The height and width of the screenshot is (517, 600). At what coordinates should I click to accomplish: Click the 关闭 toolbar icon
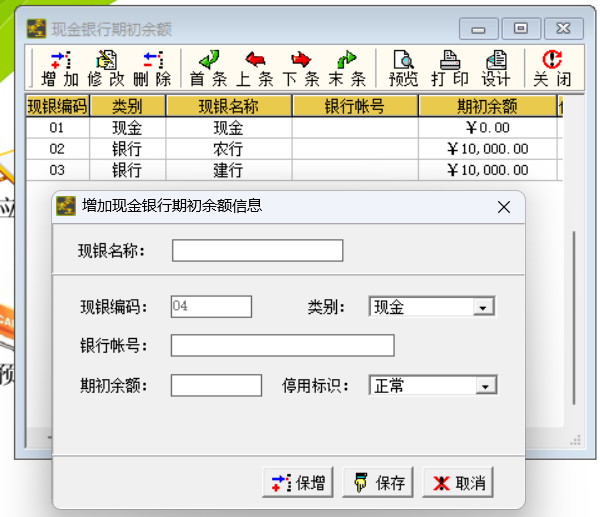pos(552,68)
